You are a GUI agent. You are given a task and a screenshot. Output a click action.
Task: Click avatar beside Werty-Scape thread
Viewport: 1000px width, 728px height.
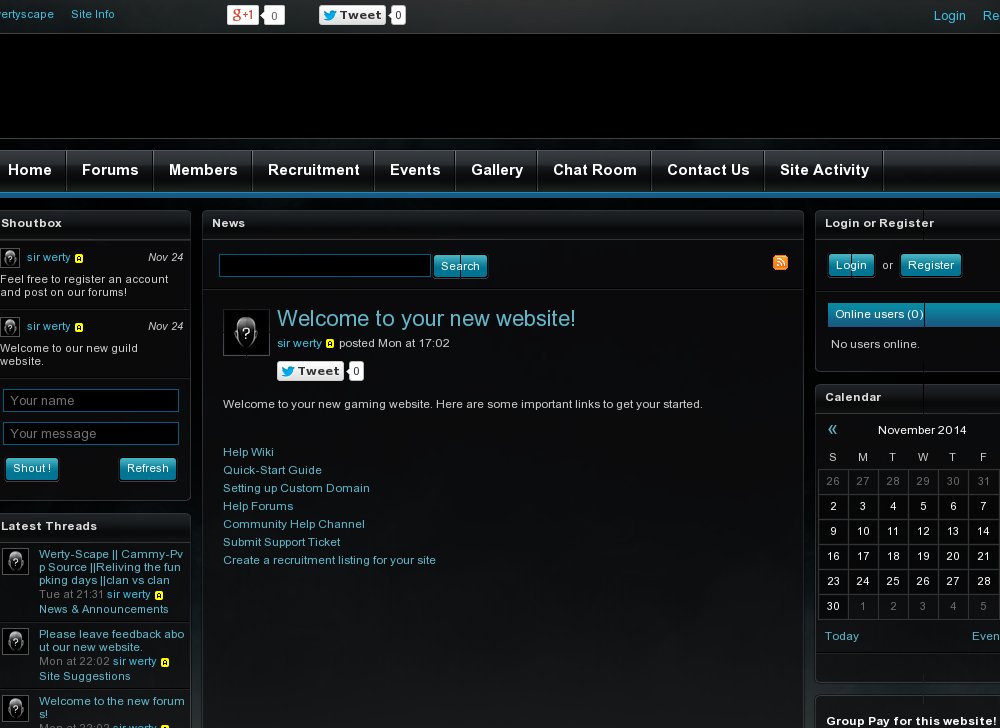[x=15, y=561]
